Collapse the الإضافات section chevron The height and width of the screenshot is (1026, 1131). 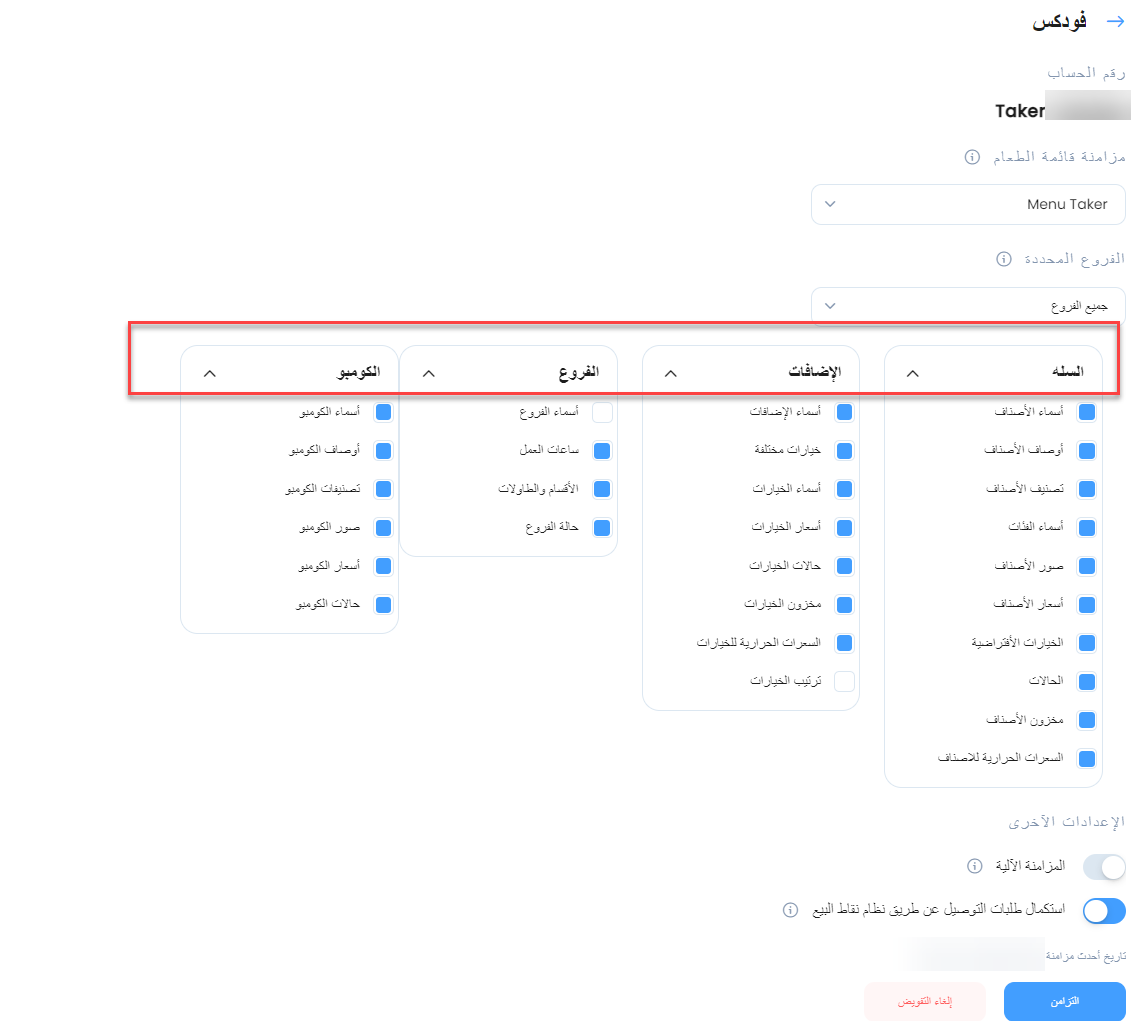670,373
